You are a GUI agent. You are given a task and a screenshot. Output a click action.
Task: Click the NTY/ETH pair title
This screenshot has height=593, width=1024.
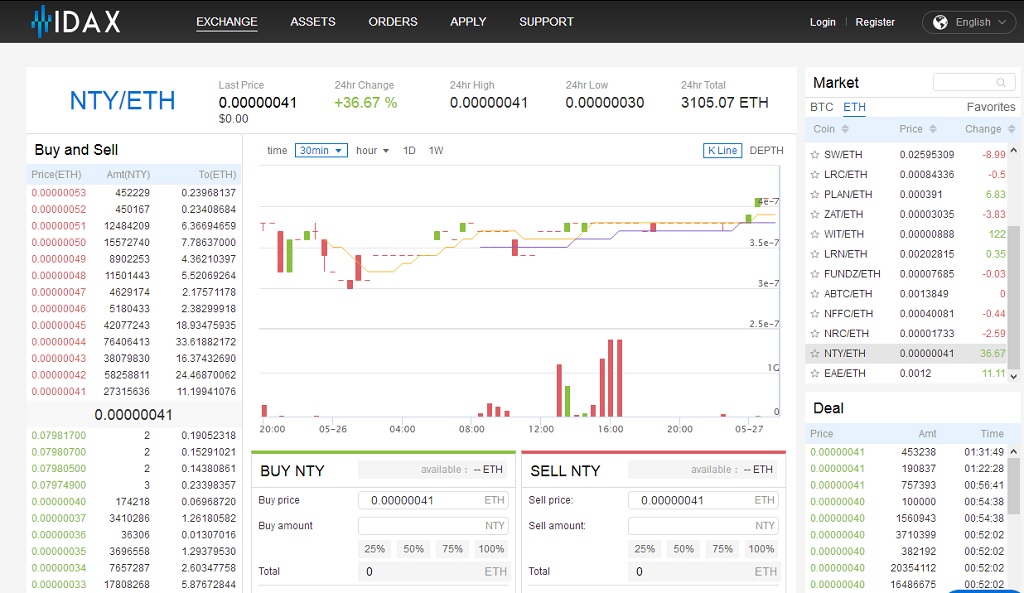pos(122,101)
